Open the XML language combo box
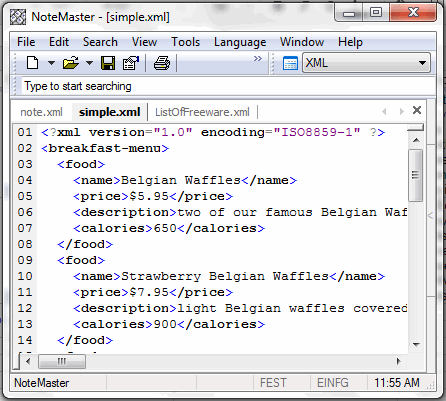446x401 pixels. coord(366,63)
